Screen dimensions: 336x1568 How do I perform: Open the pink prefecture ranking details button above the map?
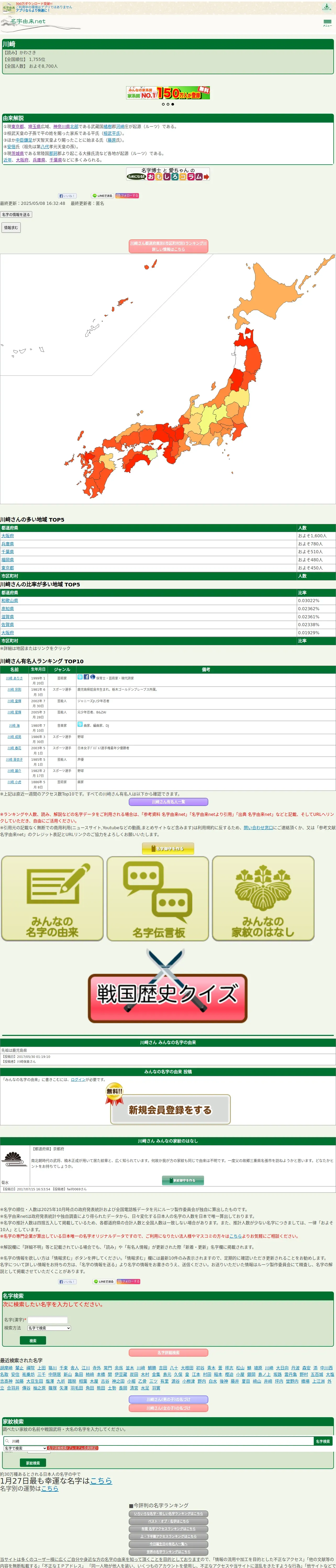[168, 246]
